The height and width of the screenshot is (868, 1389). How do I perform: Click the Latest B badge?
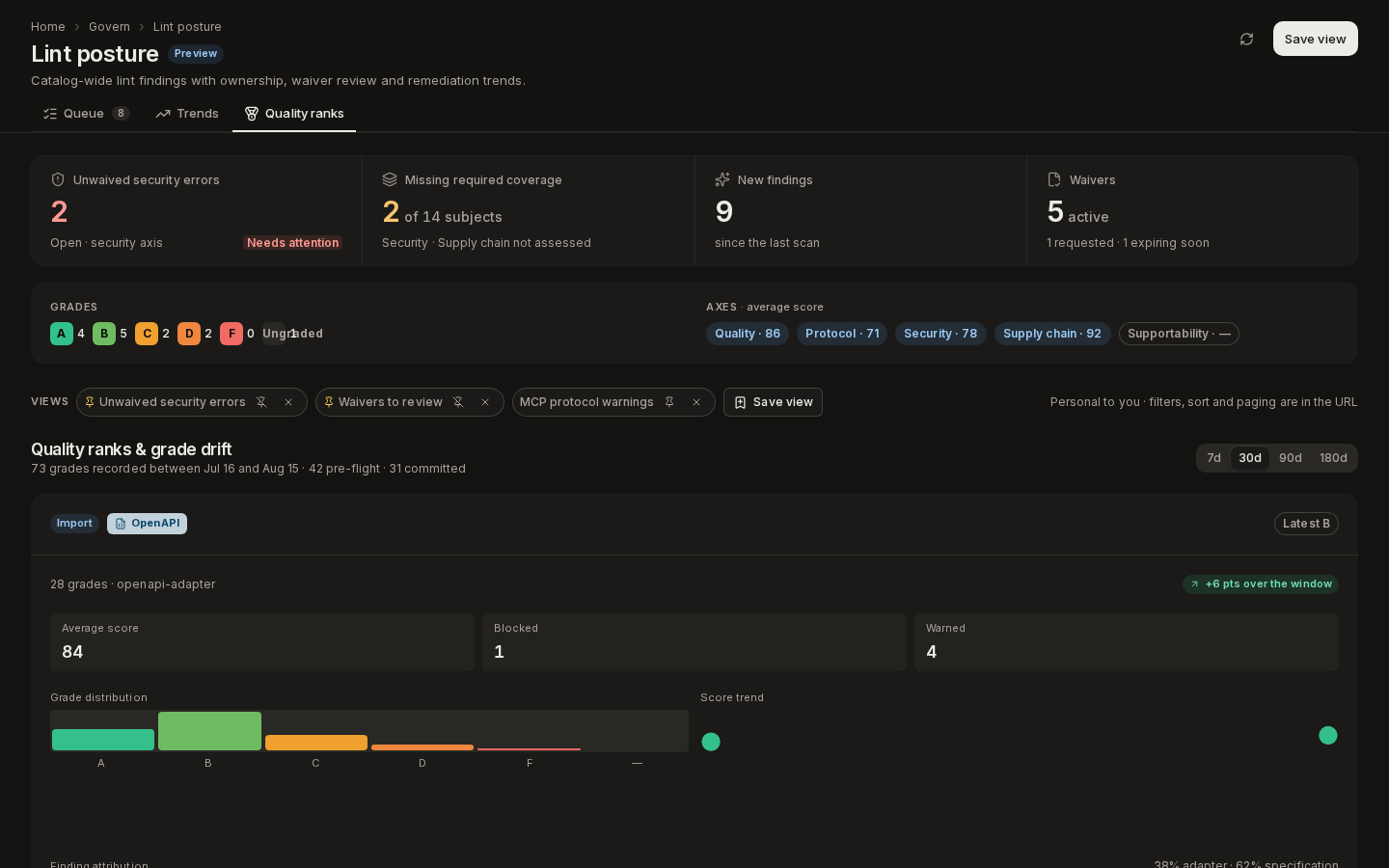click(x=1306, y=524)
